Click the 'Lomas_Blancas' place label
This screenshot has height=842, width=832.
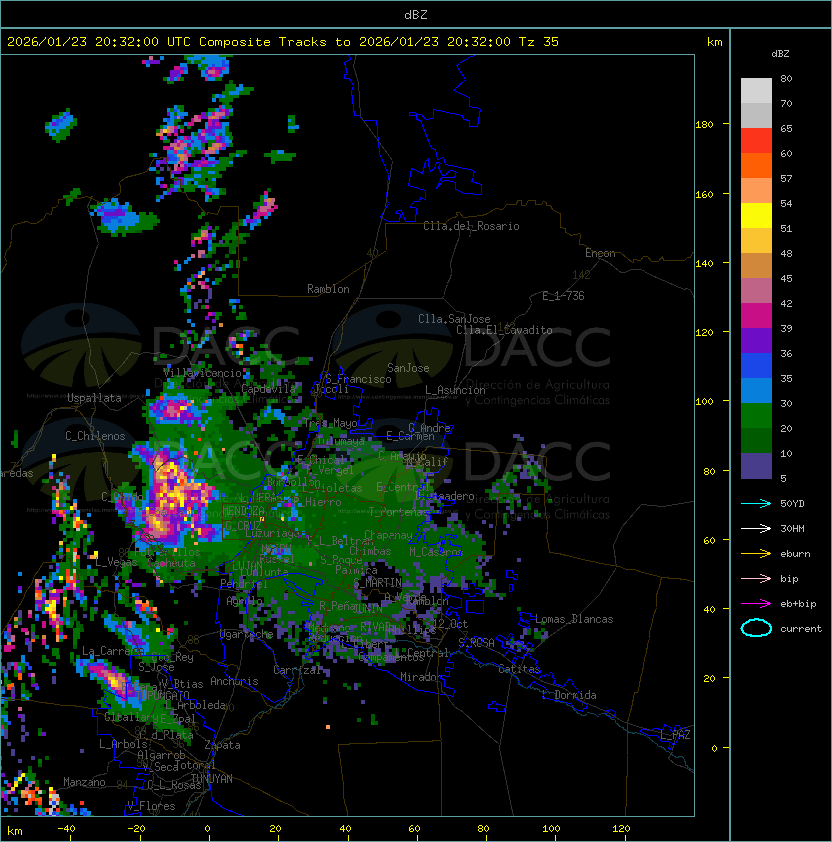pyautogui.click(x=574, y=619)
